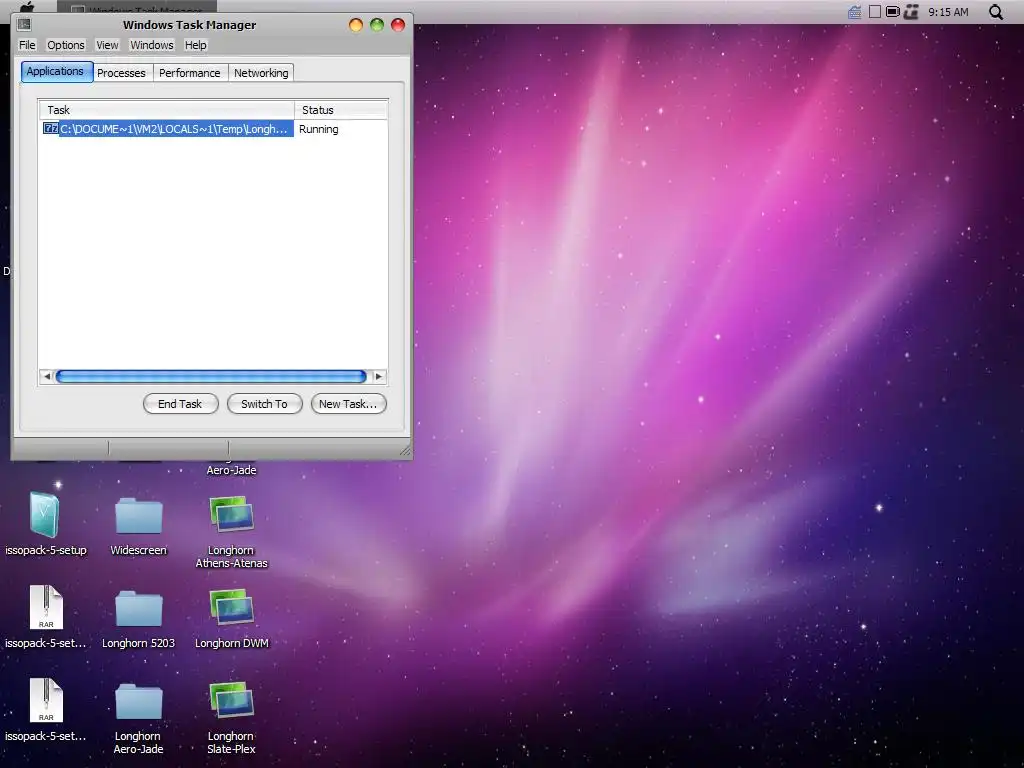This screenshot has width=1024, height=768.
Task: Click the Switch To button
Action: [x=264, y=404]
